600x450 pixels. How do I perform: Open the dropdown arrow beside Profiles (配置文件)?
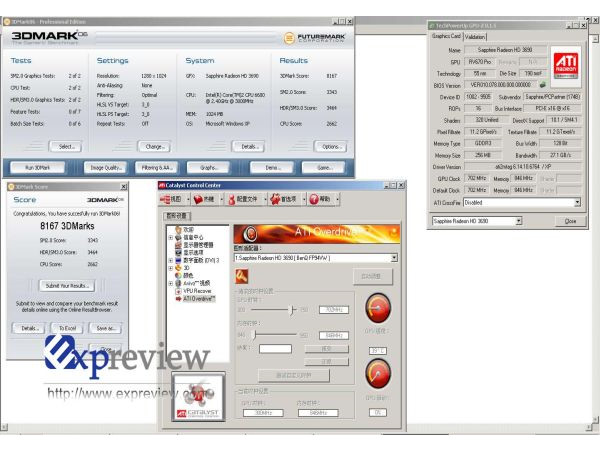pyautogui.click(x=265, y=199)
